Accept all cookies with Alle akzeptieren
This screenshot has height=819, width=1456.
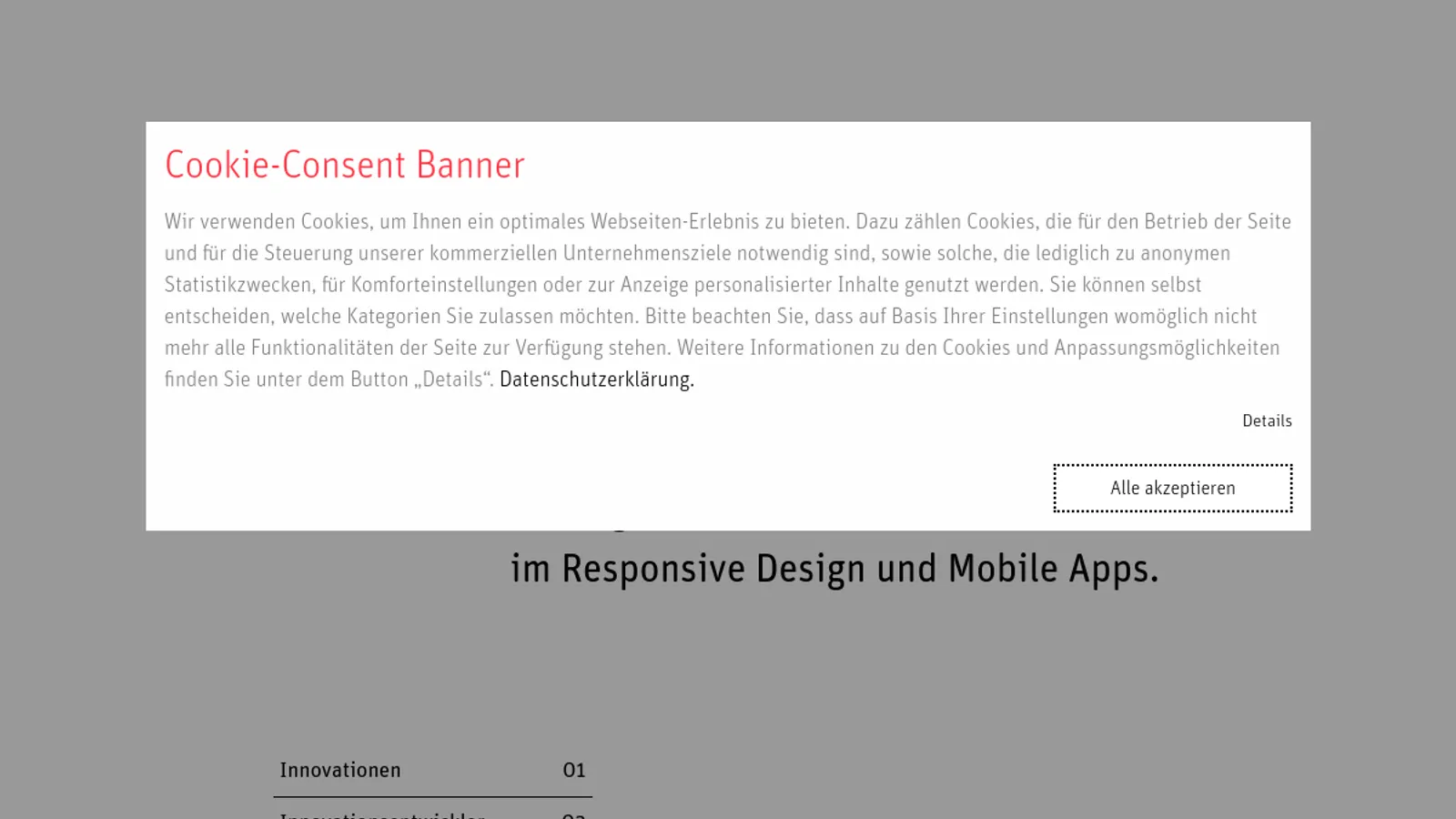[1172, 488]
